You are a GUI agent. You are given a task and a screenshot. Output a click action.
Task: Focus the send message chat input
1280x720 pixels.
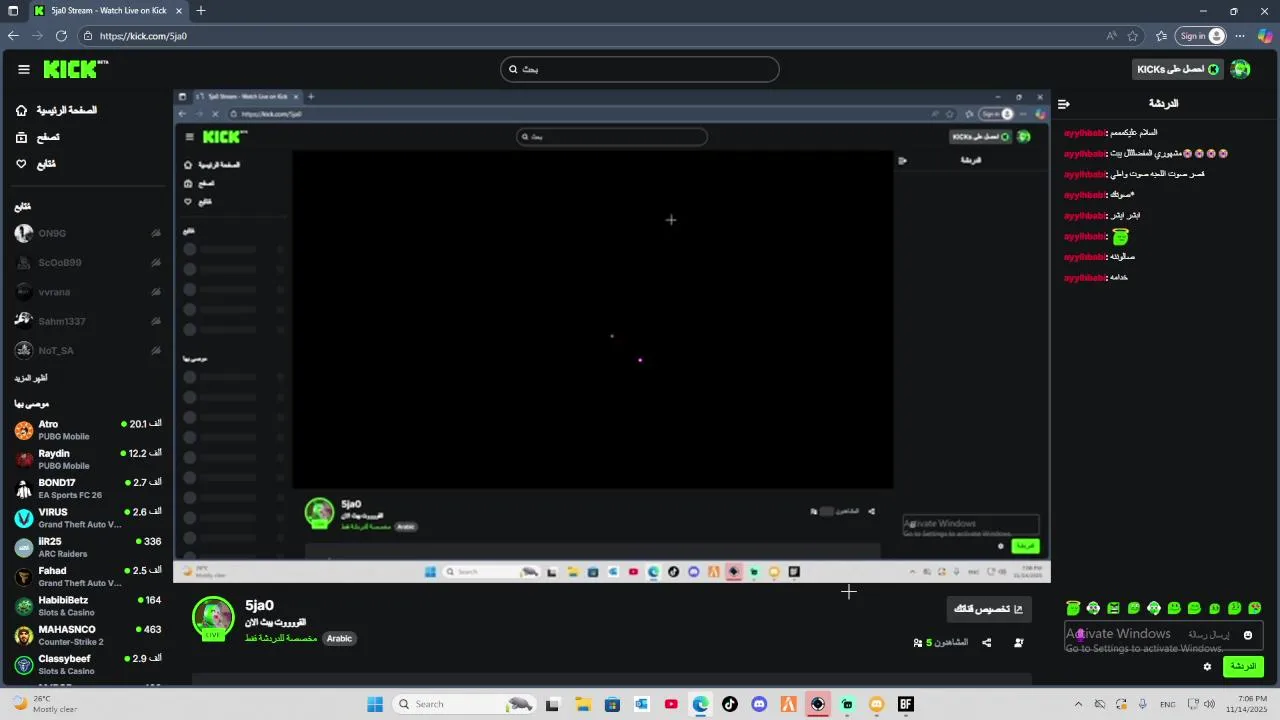[x=1164, y=635]
